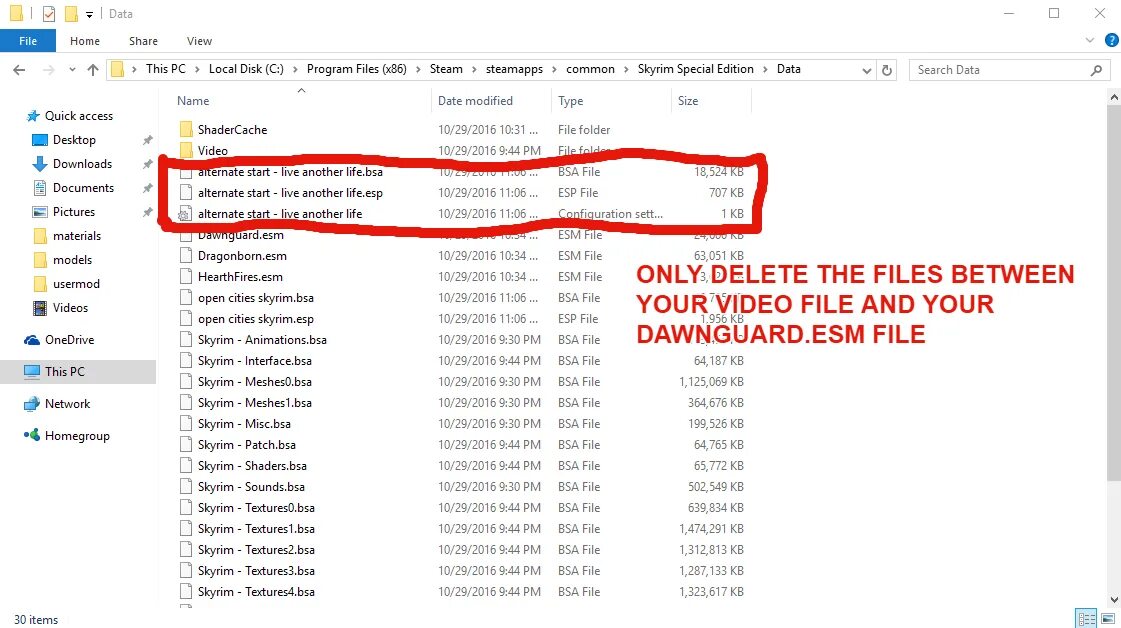This screenshot has height=628, width=1121.
Task: Open the Explorer Help icon
Action: 1112,40
